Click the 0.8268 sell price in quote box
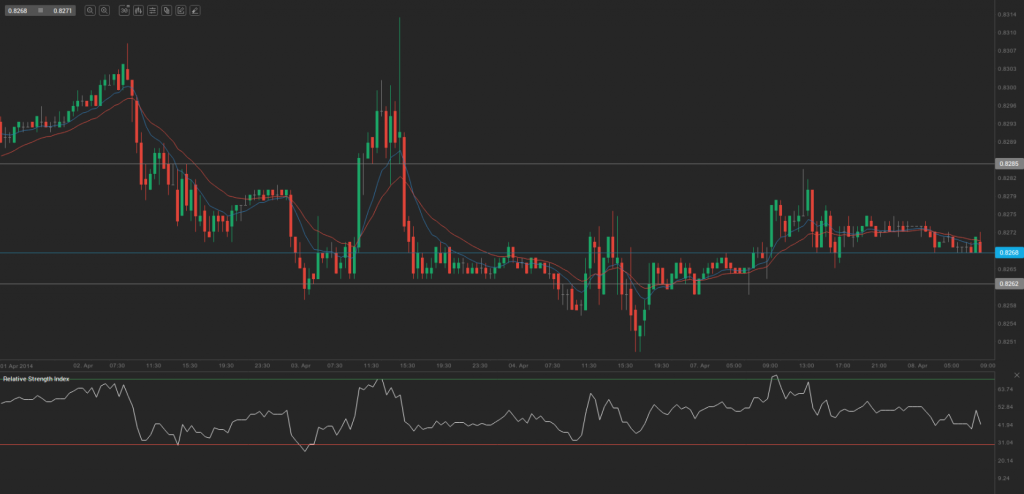 click(x=19, y=10)
